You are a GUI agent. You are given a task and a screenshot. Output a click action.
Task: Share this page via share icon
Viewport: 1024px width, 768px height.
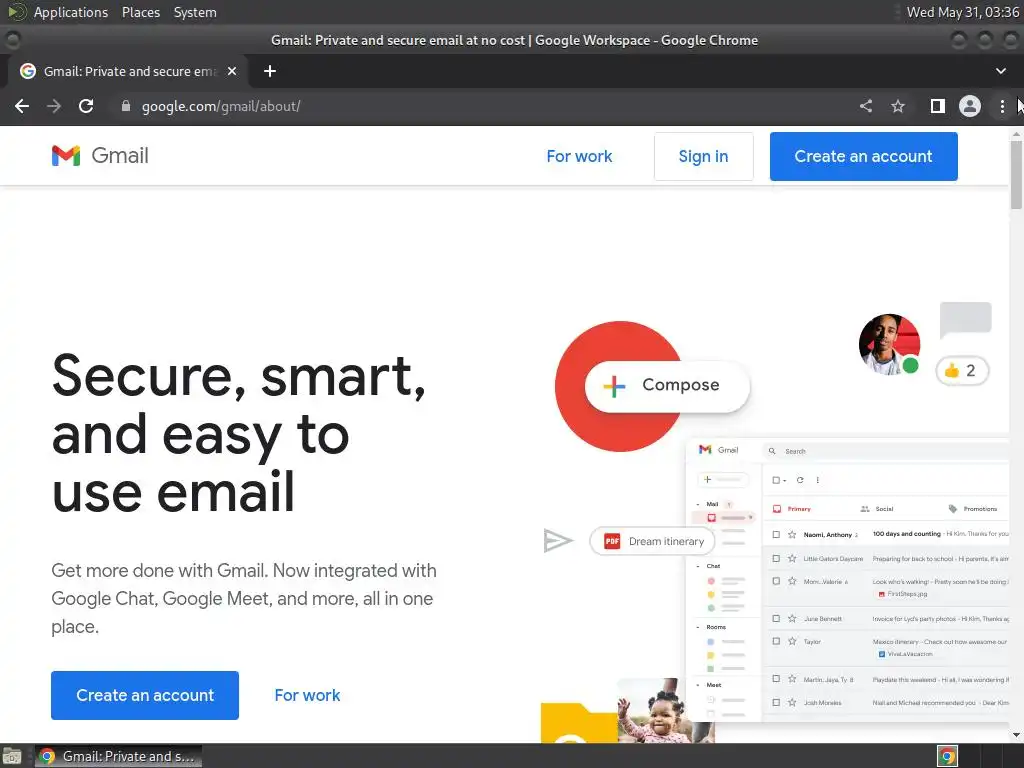point(866,106)
